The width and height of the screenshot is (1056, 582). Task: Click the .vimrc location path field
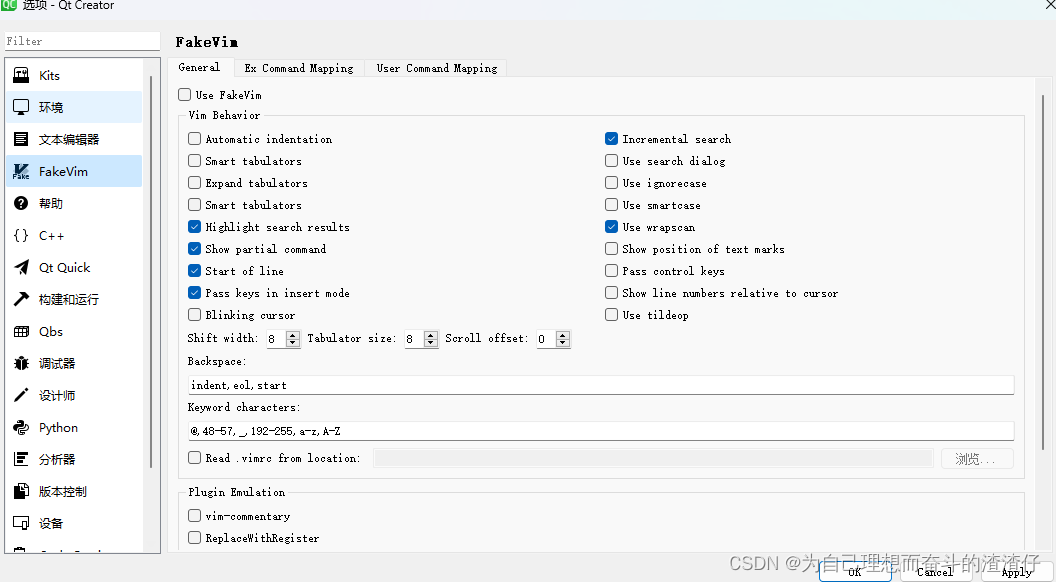click(653, 458)
